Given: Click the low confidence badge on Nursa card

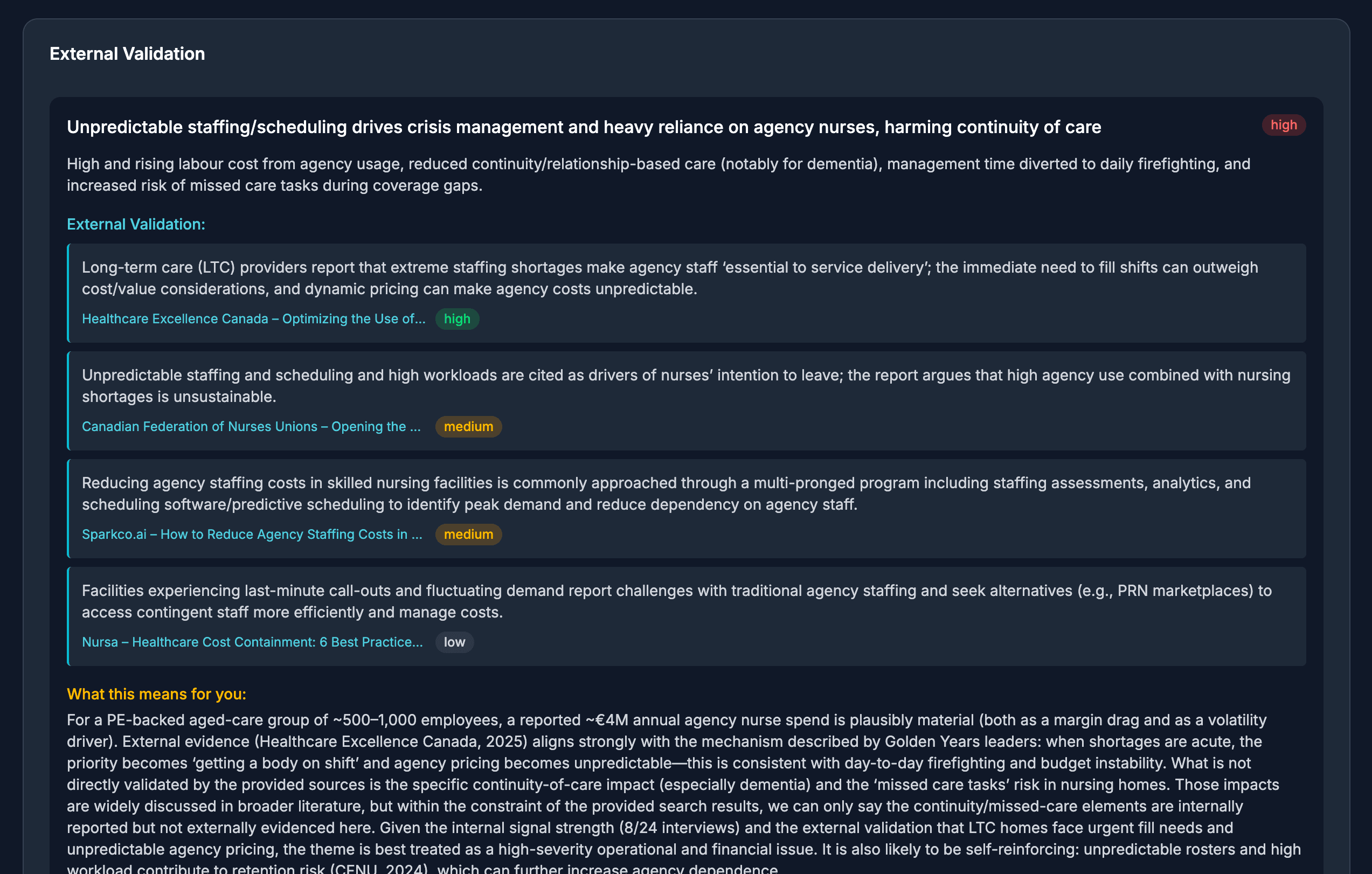Looking at the screenshot, I should pos(454,642).
